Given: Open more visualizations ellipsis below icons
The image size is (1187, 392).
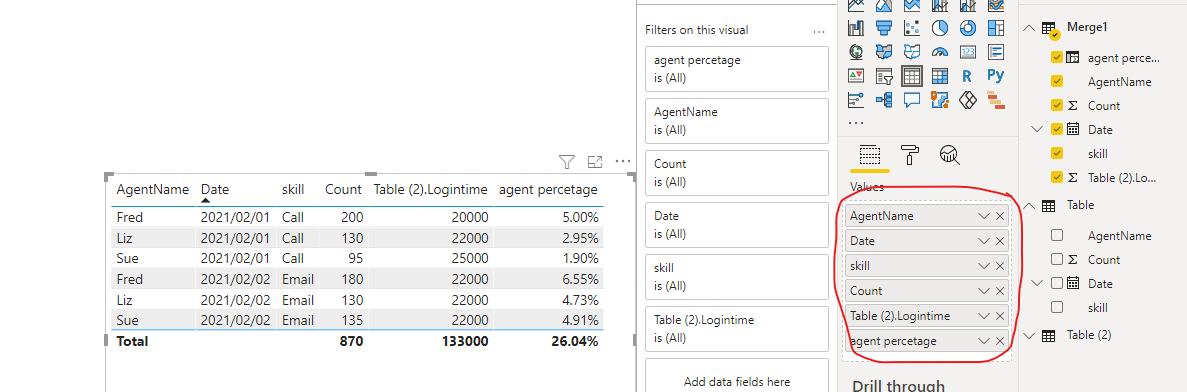Looking at the screenshot, I should coord(856,122).
